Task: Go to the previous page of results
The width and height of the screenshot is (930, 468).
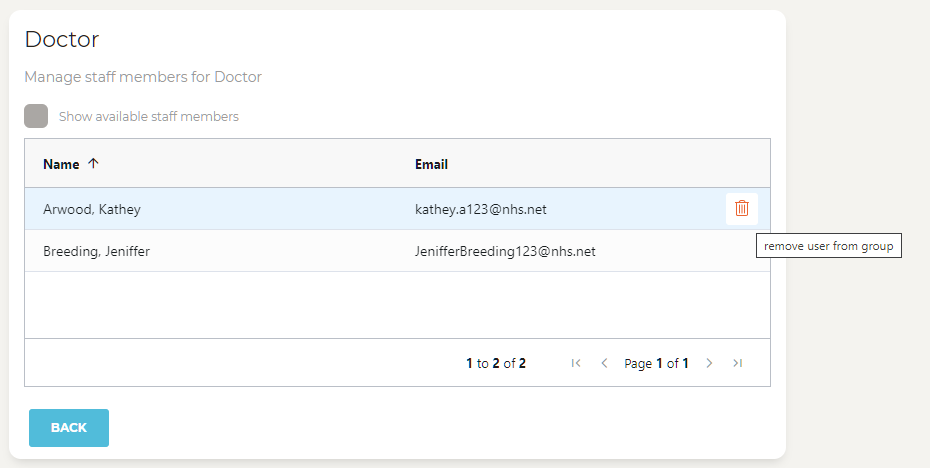Action: [x=604, y=363]
